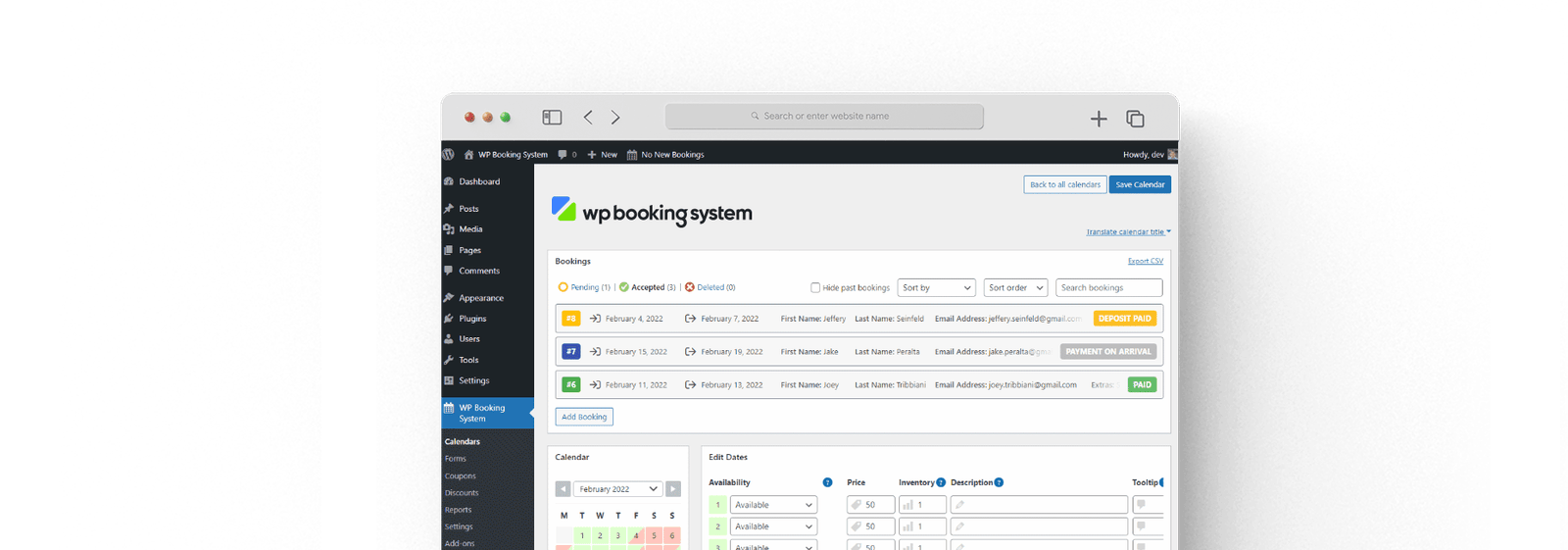1568x550 pixels.
Task: Open Appearance in the admin sidebar
Action: click(x=480, y=298)
